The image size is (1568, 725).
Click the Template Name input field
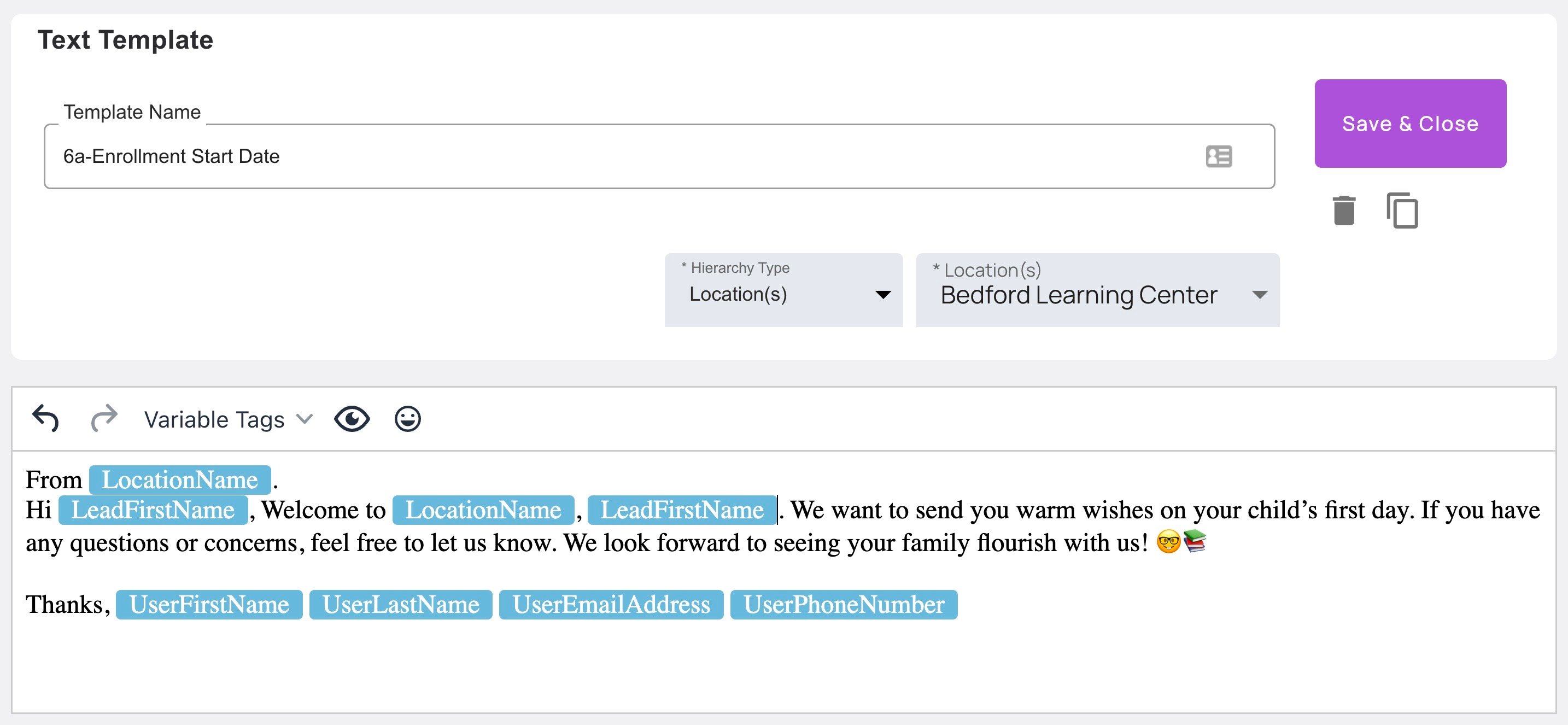(x=660, y=155)
